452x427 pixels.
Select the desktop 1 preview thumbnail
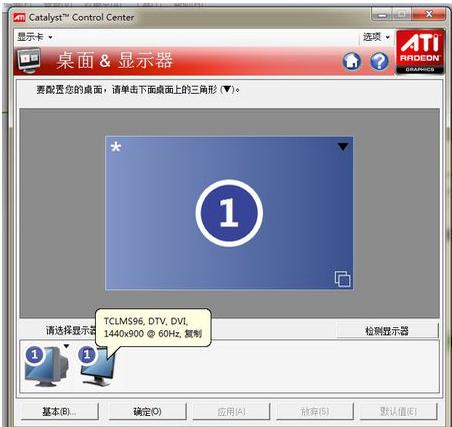[229, 213]
